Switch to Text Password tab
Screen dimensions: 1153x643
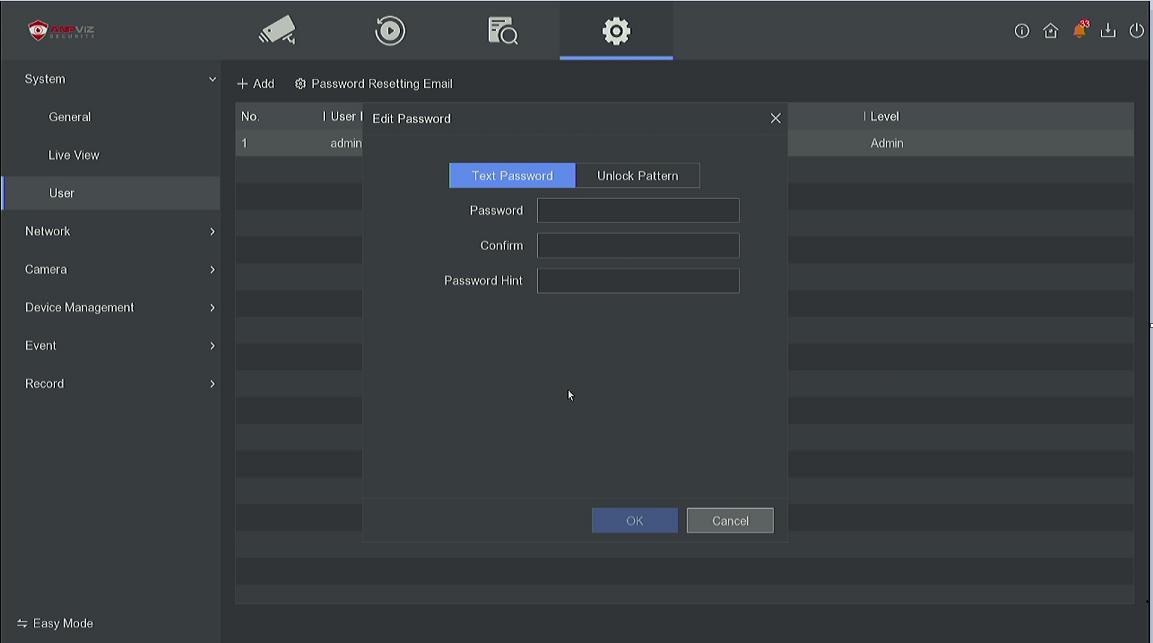512,176
